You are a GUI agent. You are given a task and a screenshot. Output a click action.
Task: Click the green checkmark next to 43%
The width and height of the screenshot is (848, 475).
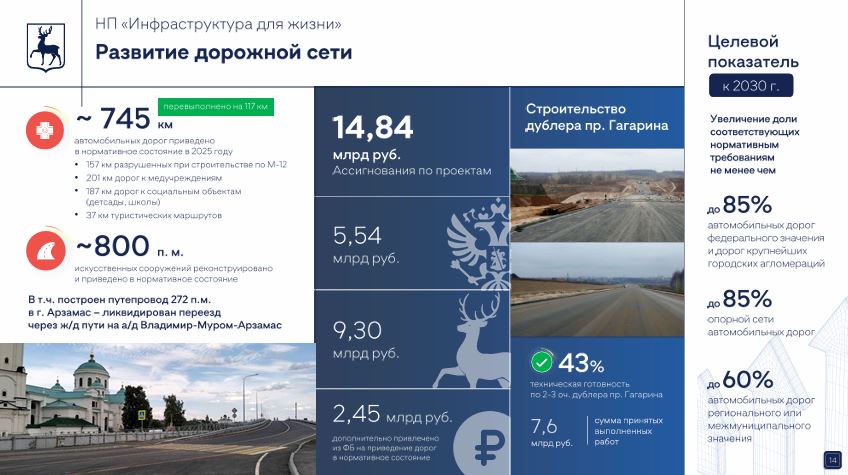tap(542, 362)
